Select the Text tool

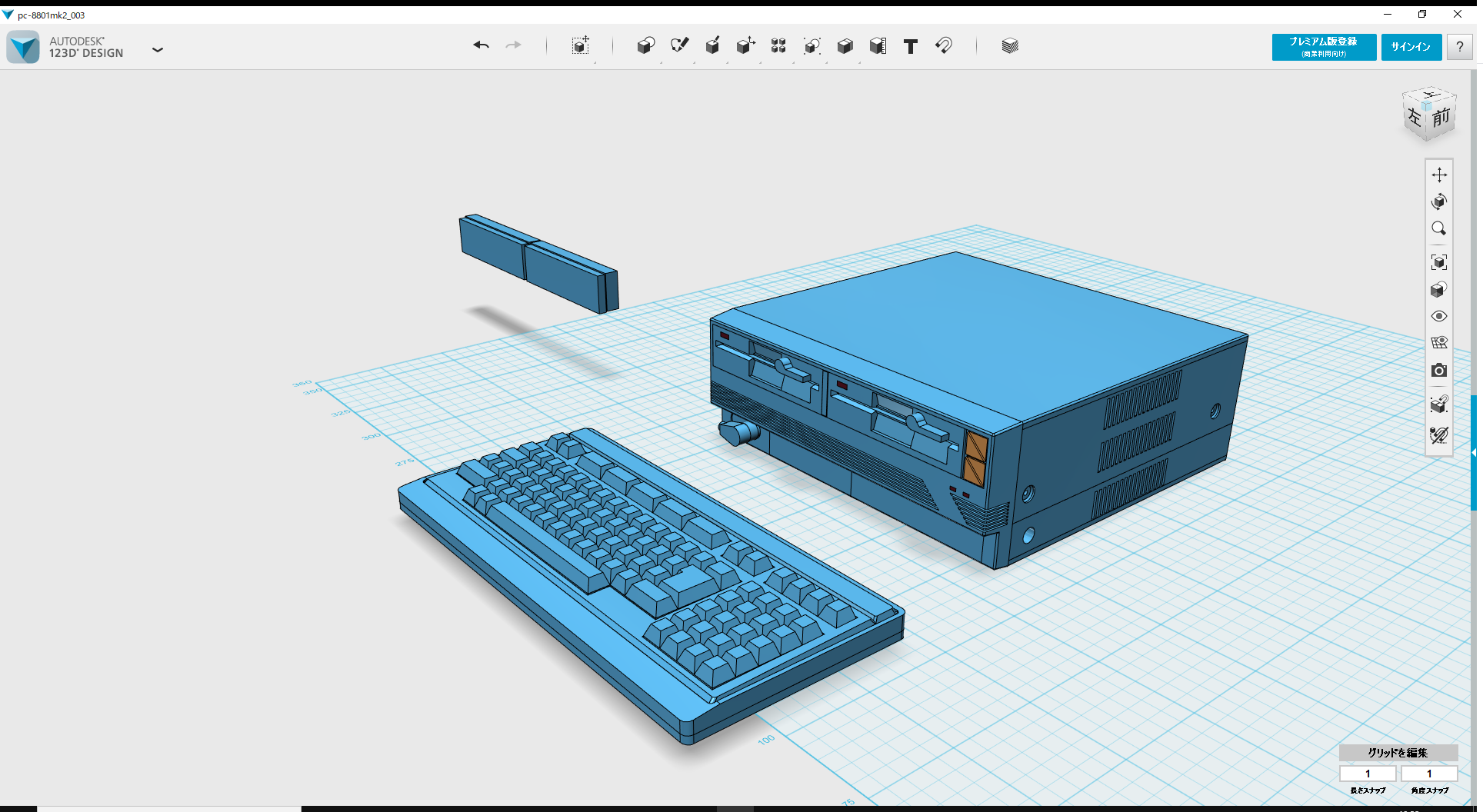tap(911, 46)
